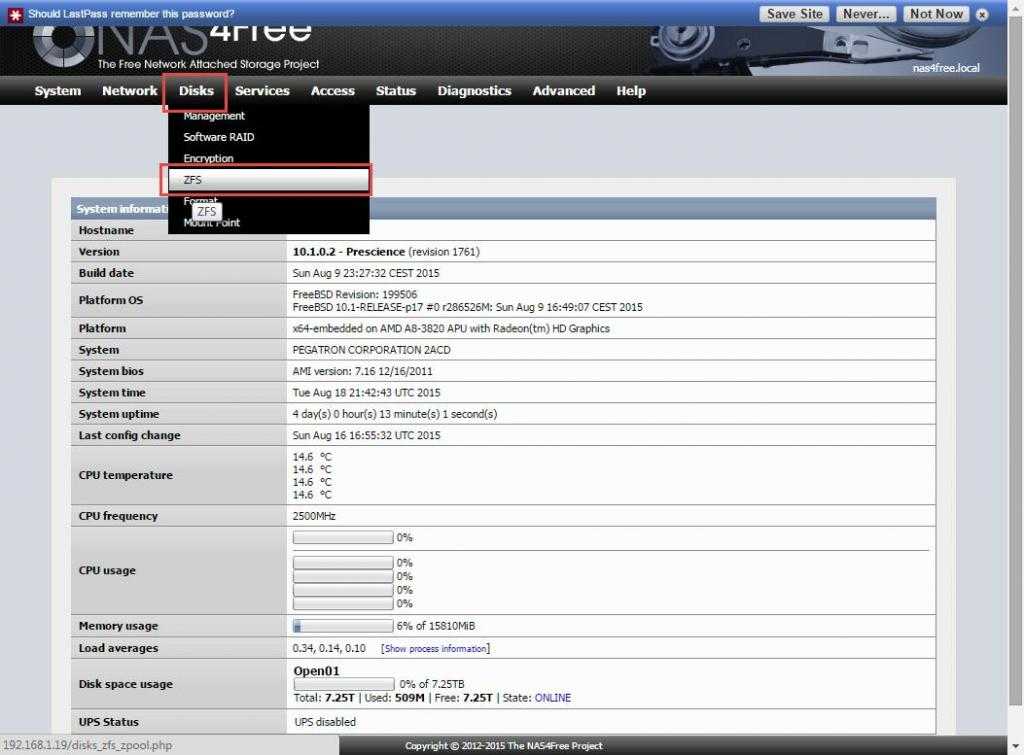Open the Diagnostics menu
The width and height of the screenshot is (1024, 755).
click(x=474, y=91)
